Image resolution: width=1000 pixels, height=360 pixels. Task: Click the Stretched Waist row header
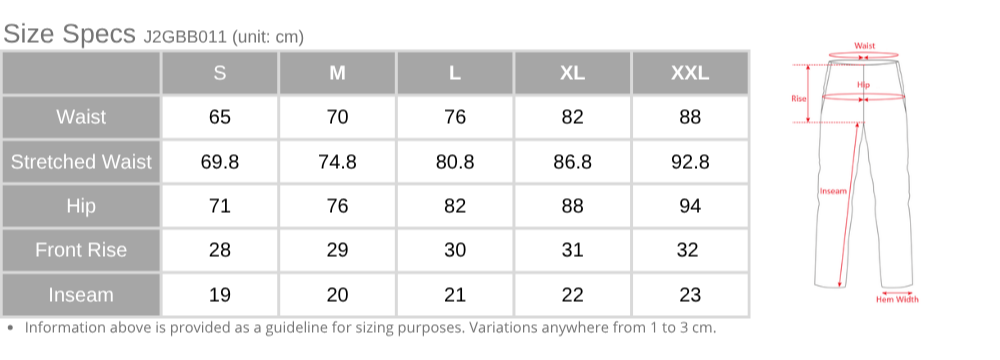(81, 161)
